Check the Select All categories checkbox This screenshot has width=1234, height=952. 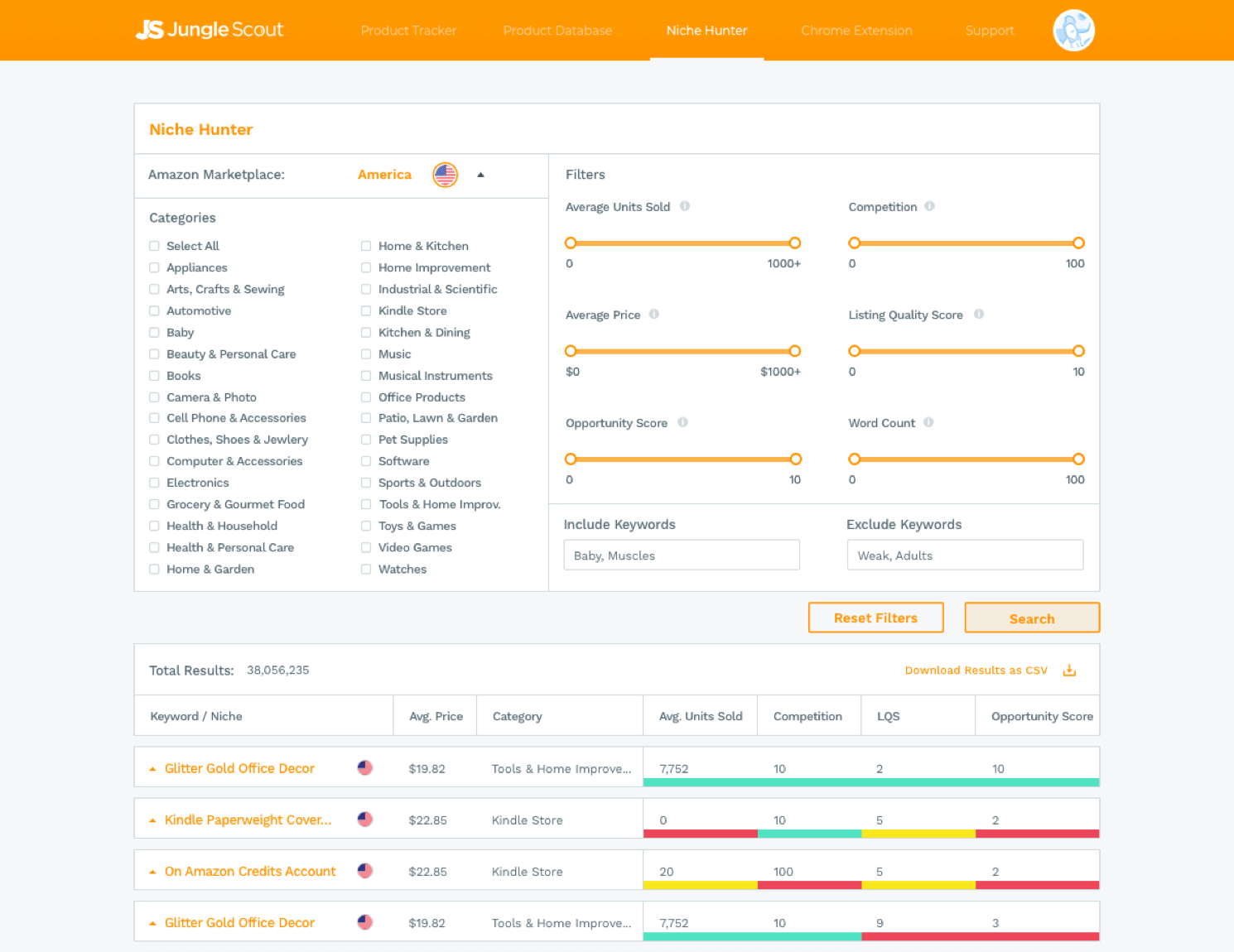pos(154,246)
